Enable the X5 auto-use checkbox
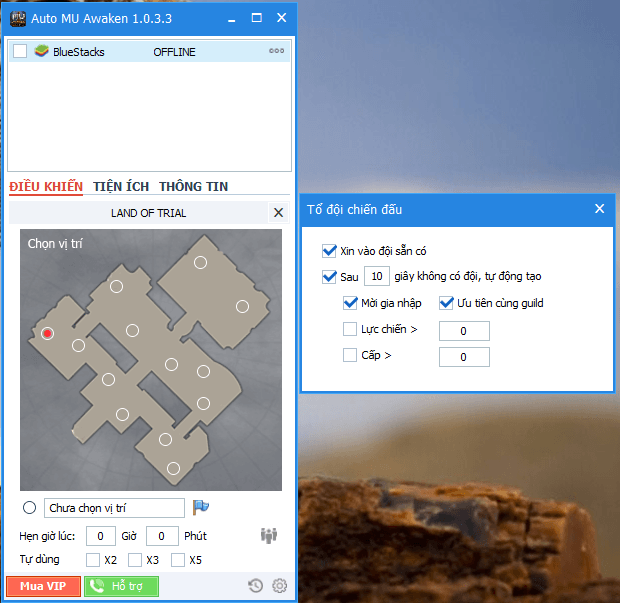 [178, 560]
